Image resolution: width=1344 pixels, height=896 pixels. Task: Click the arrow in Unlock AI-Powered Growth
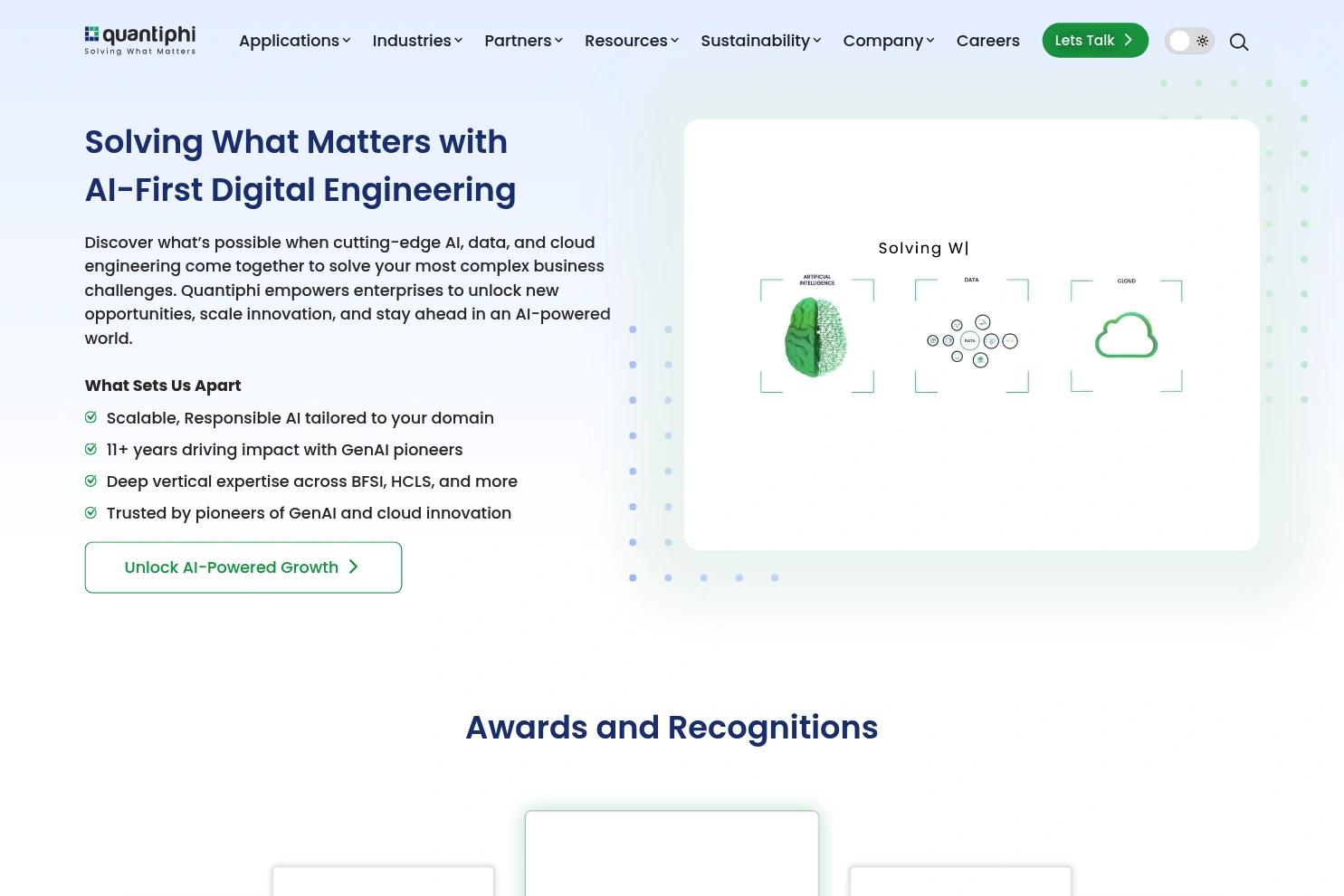click(354, 567)
